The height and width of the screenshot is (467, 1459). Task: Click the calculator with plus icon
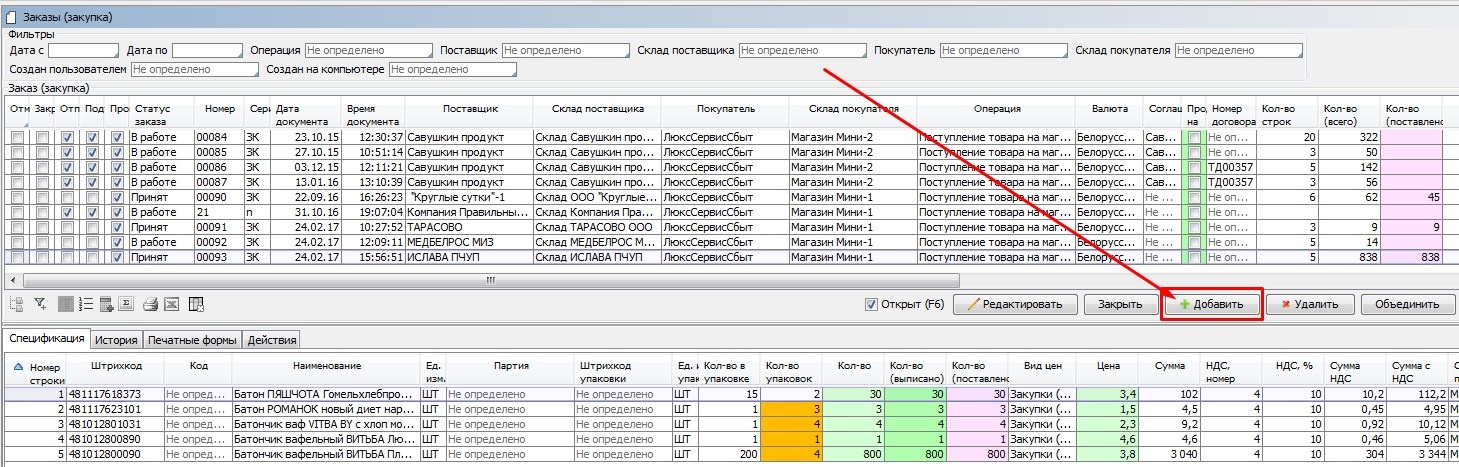pos(107,305)
